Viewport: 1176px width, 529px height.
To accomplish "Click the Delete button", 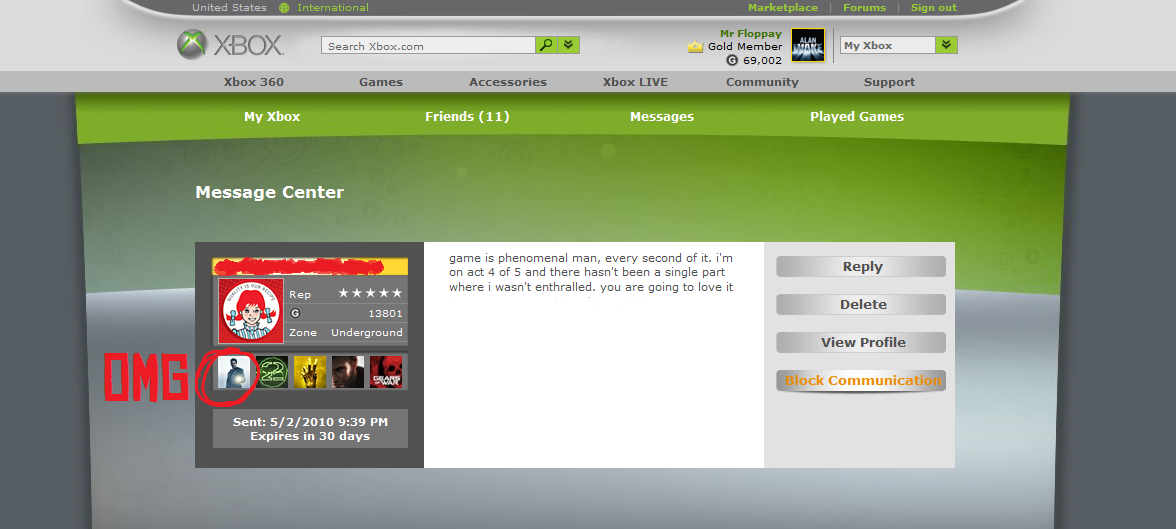I will (861, 305).
